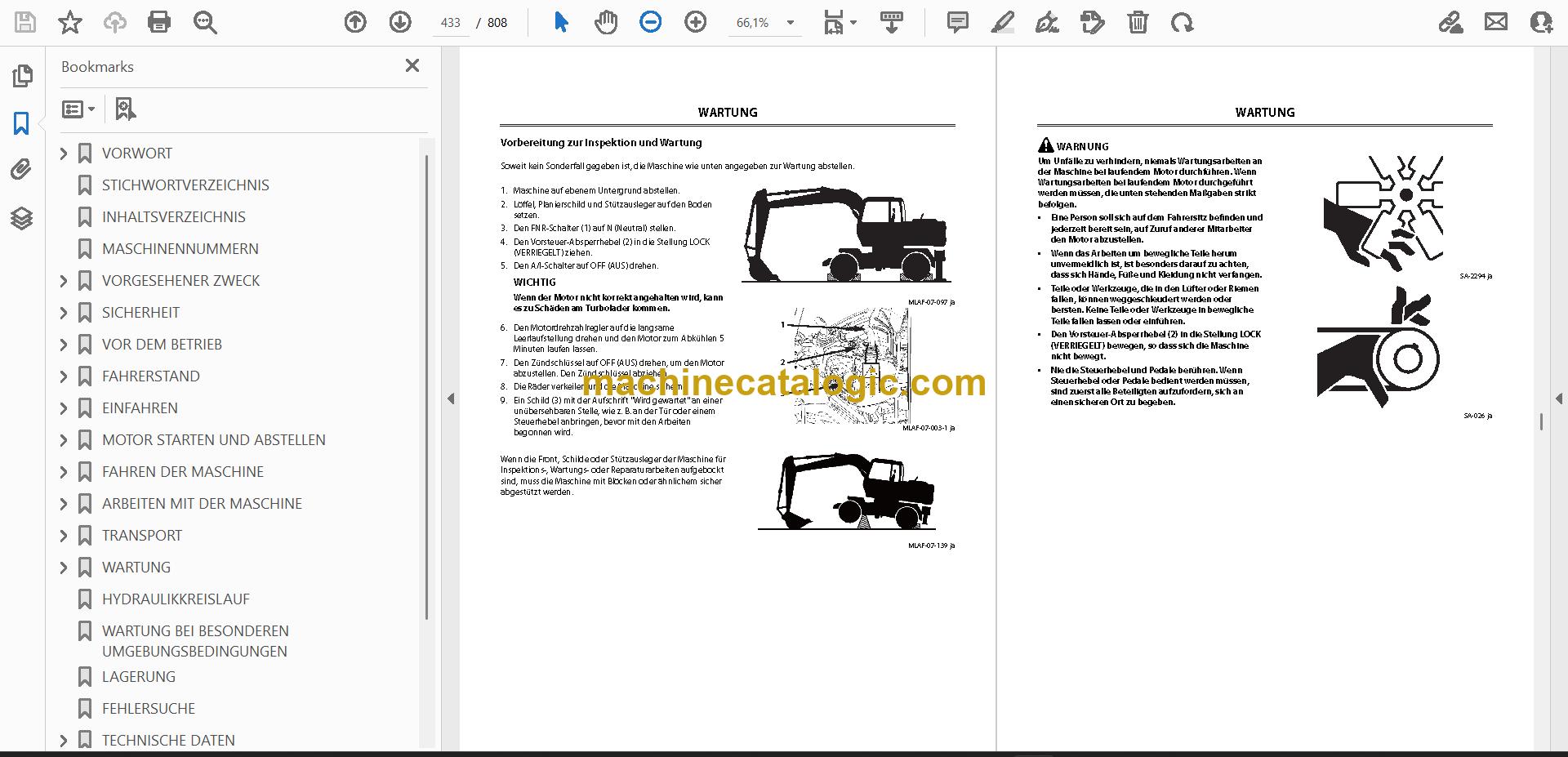Image resolution: width=1568 pixels, height=757 pixels.
Task: Add a star bookmark to this file
Action: 70,22
